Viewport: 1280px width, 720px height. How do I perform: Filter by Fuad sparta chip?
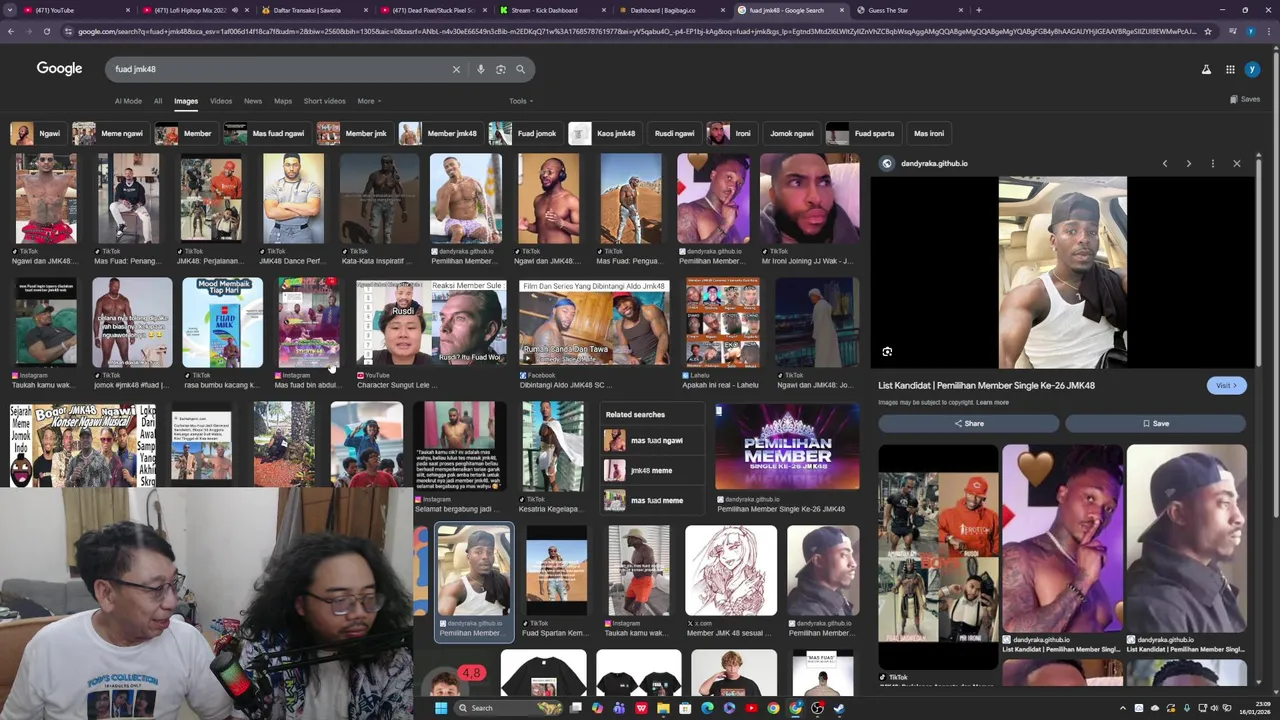(x=862, y=133)
